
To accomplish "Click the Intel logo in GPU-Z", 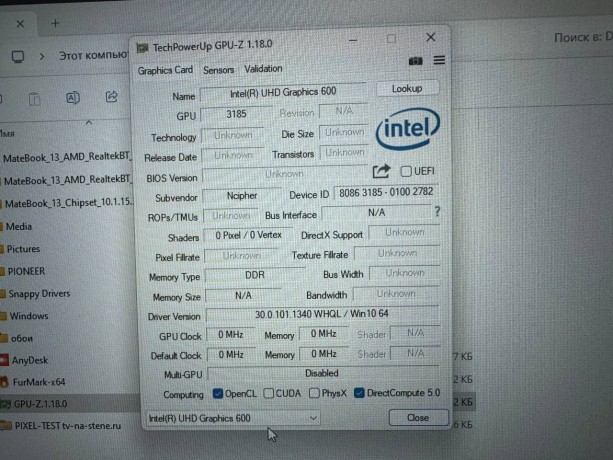I will tap(408, 128).
